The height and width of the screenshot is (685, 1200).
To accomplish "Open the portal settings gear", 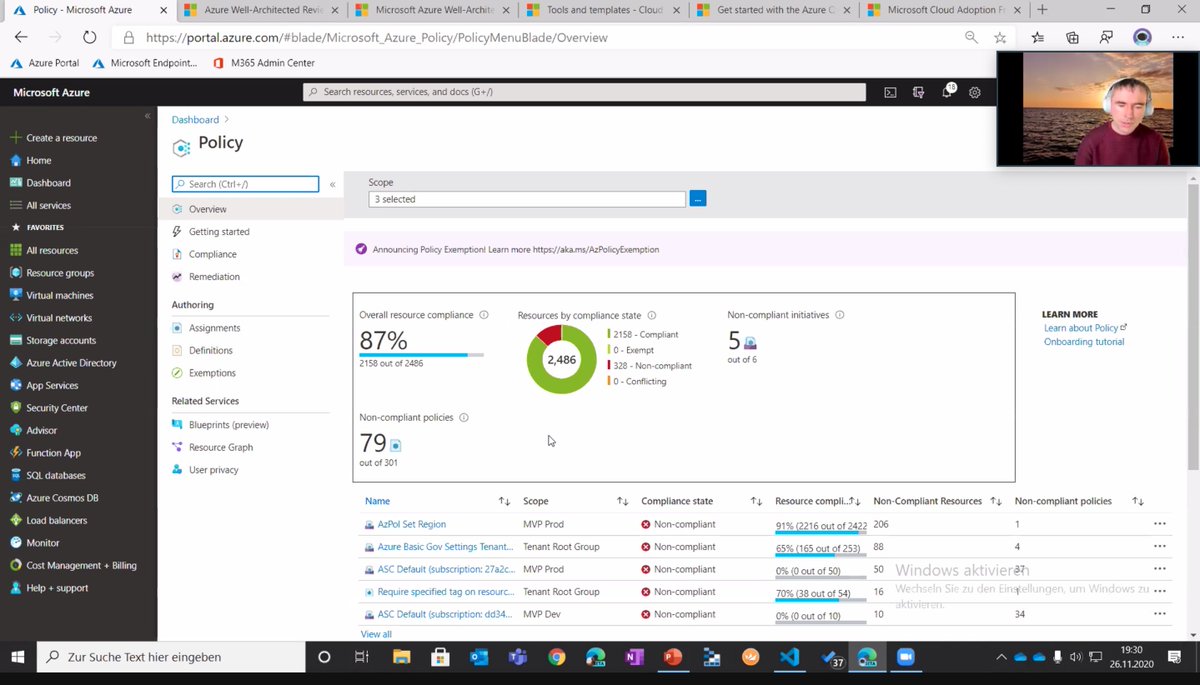I will point(975,92).
